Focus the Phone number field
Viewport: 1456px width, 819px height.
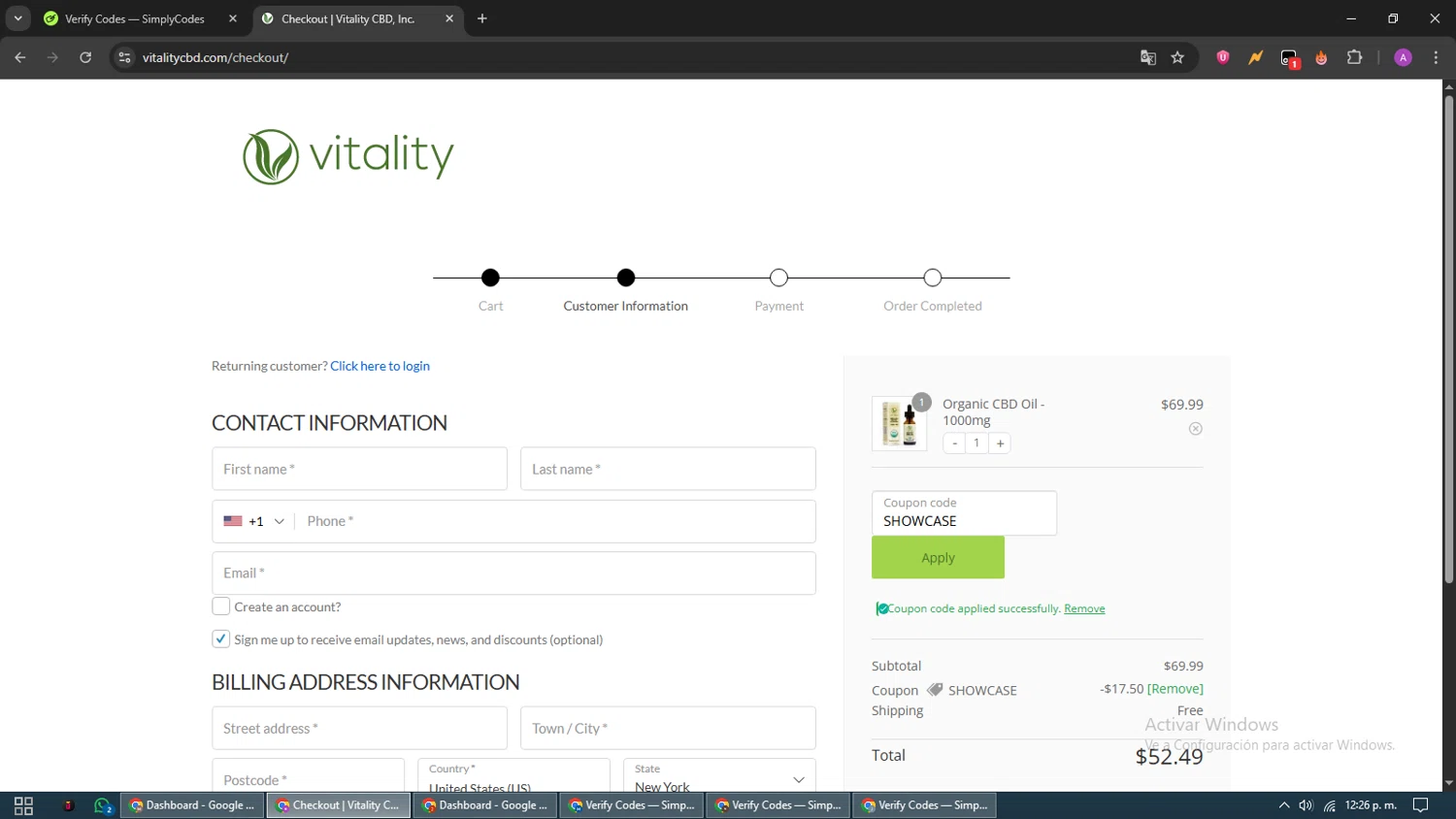pyautogui.click(x=555, y=521)
